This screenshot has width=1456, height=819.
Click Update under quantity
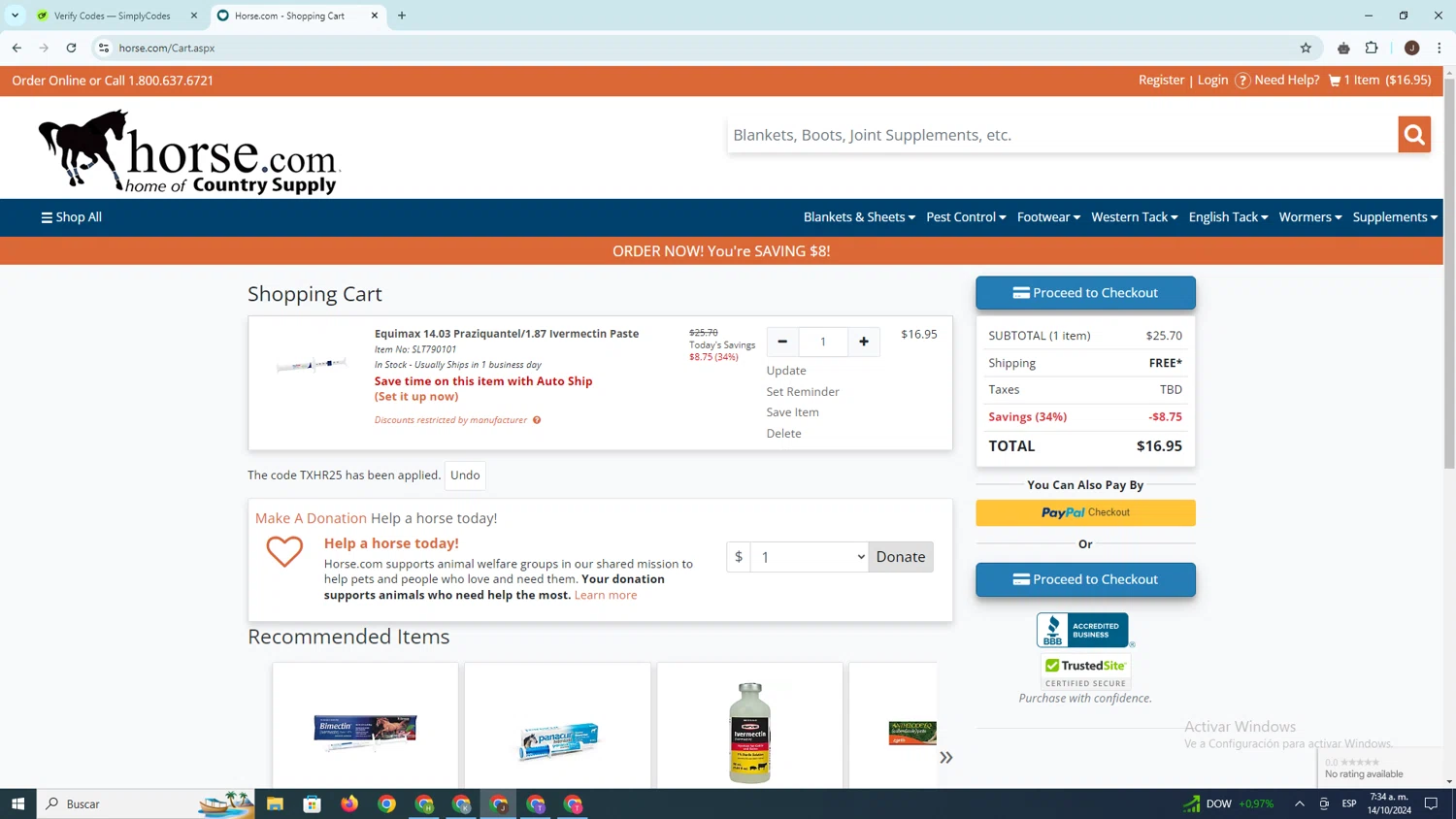point(786,371)
